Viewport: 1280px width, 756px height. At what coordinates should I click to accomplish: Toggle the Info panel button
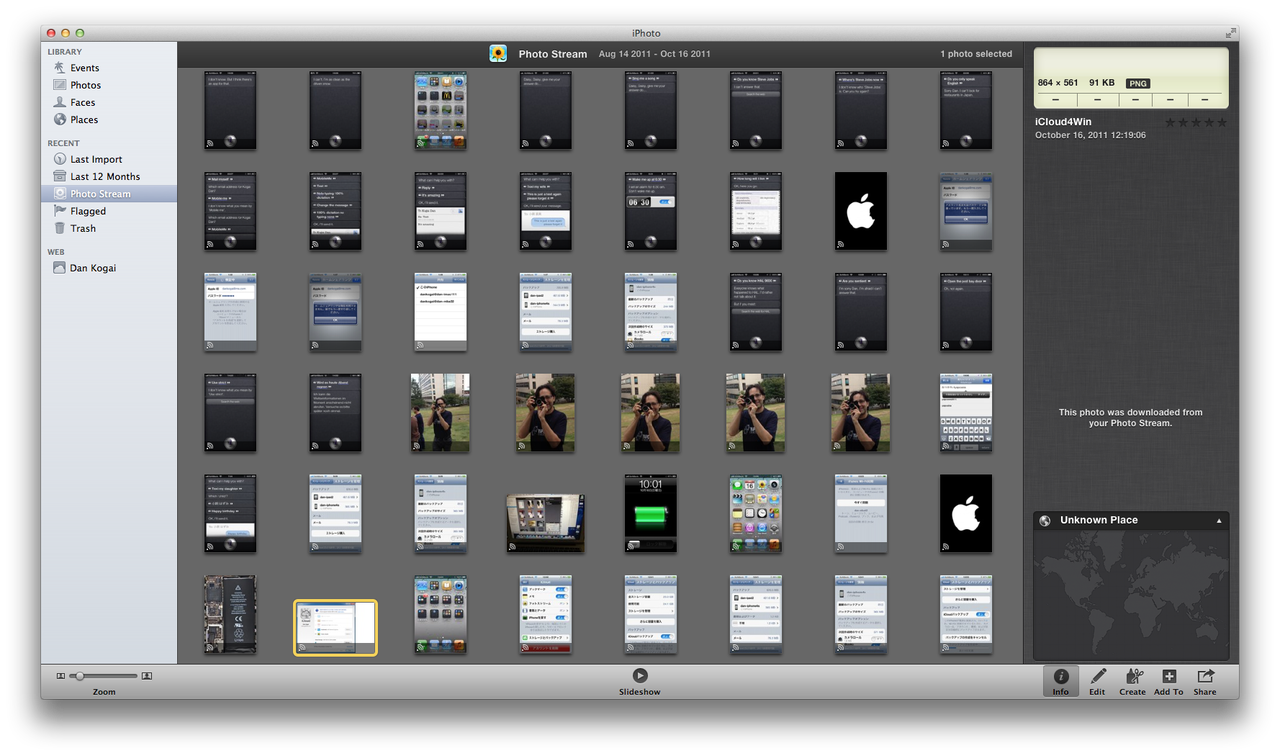click(x=1061, y=681)
